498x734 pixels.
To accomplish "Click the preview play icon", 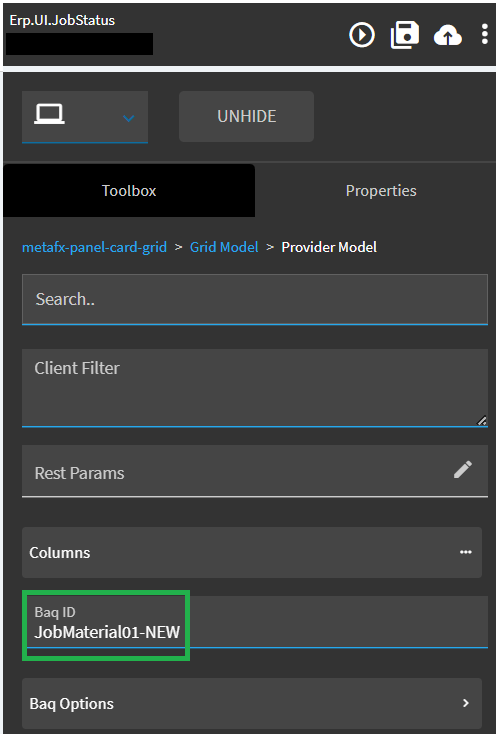I will pos(362,35).
